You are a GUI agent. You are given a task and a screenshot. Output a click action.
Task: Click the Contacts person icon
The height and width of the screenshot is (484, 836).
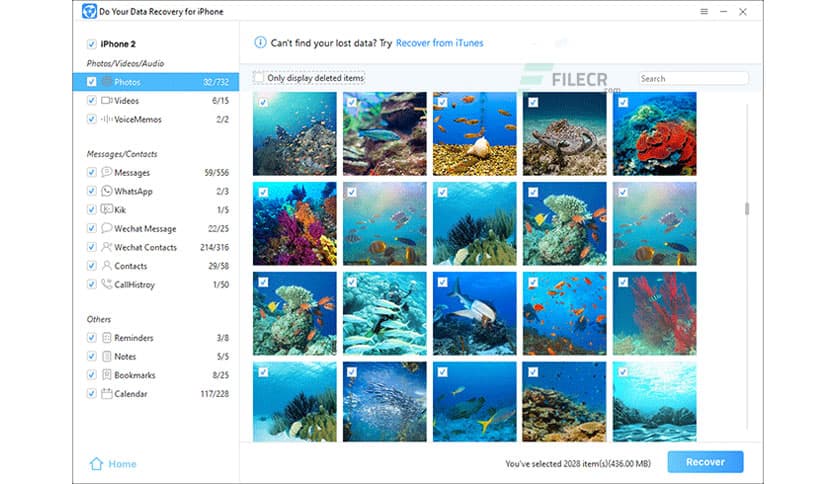[x=107, y=265]
